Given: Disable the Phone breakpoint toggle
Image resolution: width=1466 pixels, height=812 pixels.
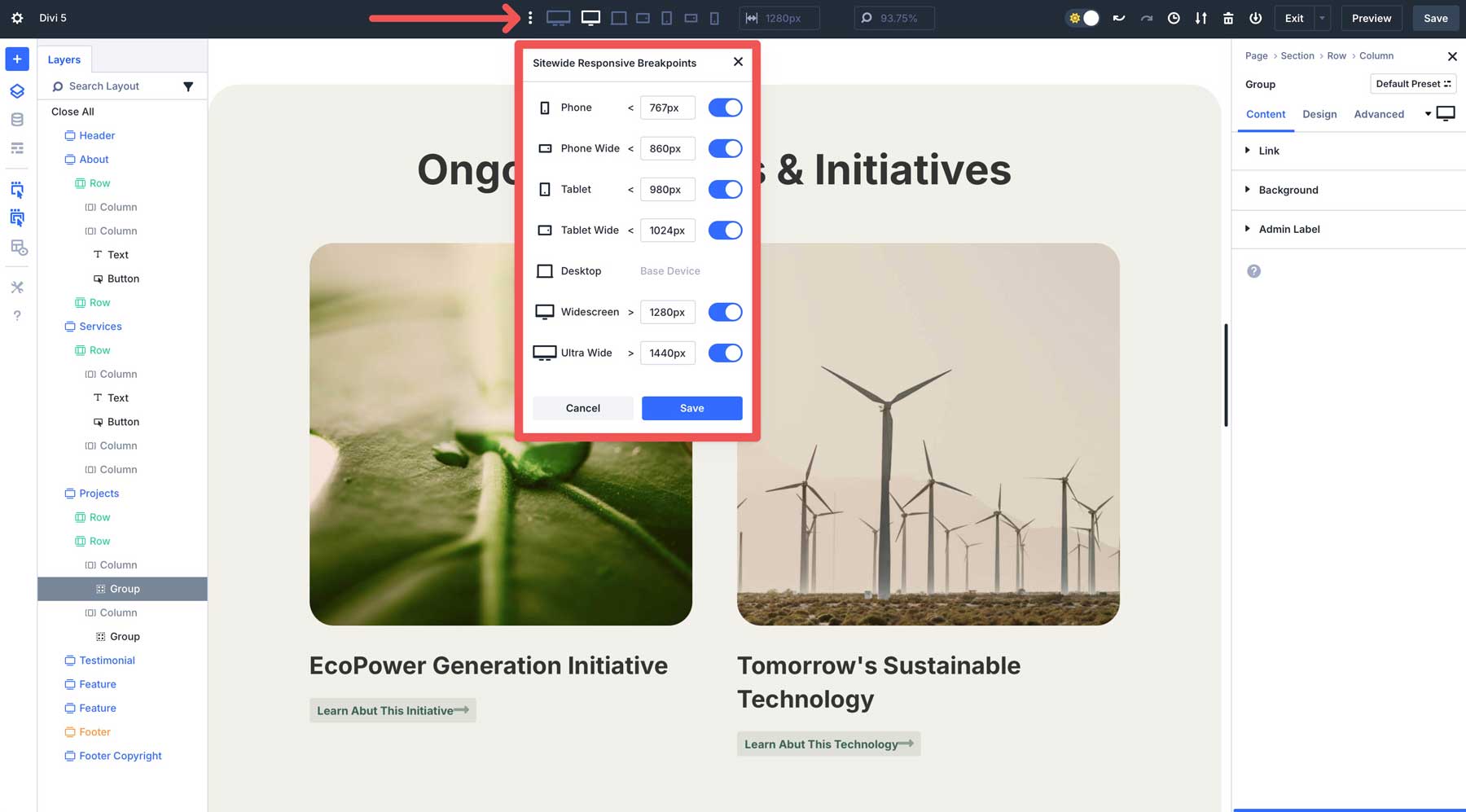Looking at the screenshot, I should click(725, 108).
